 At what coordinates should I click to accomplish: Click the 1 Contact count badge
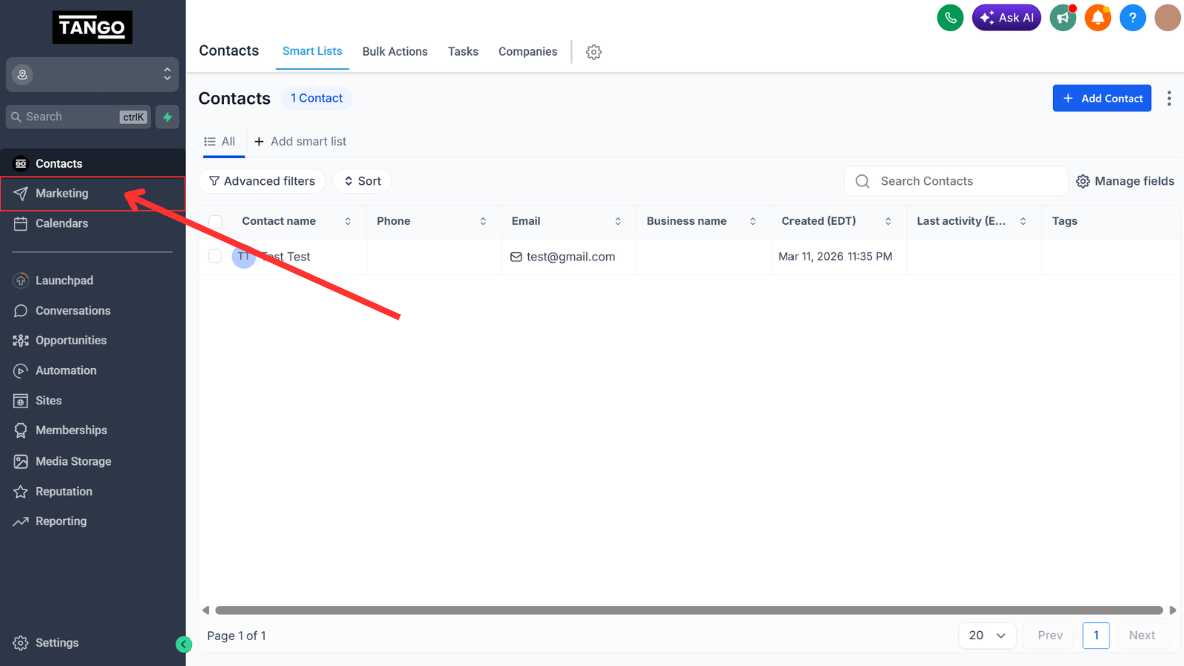pos(316,98)
